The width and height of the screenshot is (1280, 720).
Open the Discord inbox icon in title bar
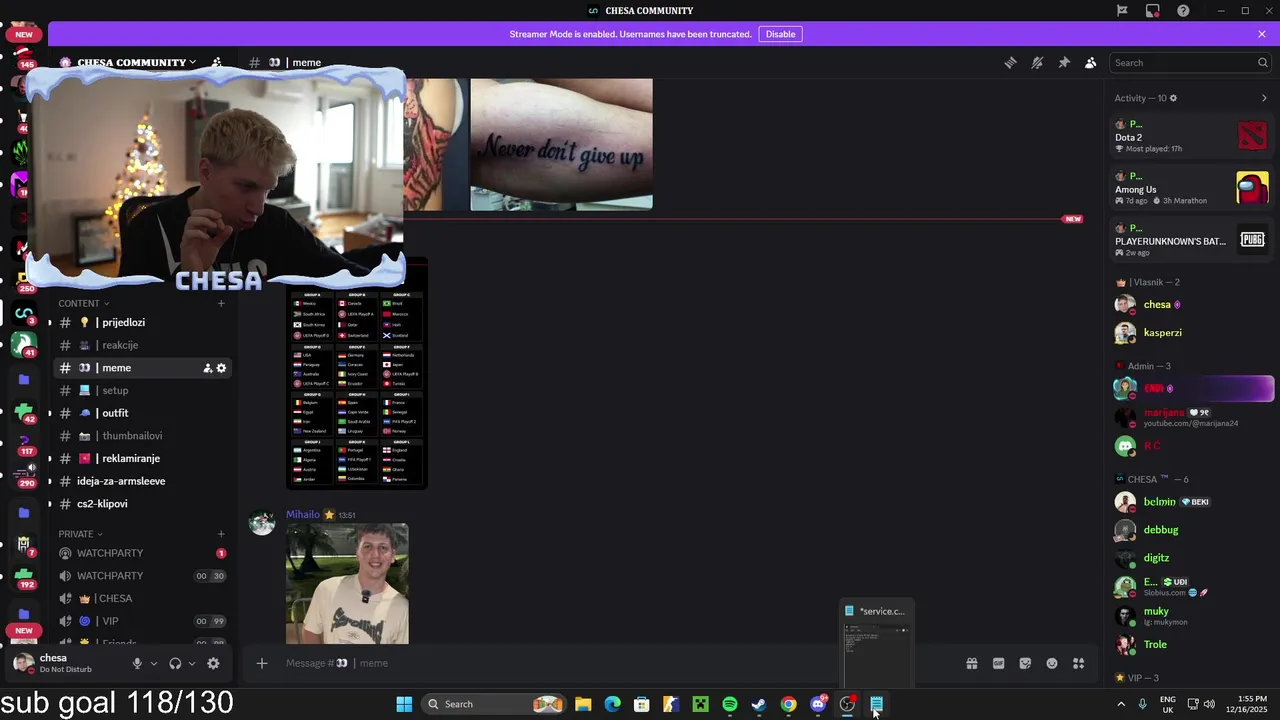(x=1153, y=11)
